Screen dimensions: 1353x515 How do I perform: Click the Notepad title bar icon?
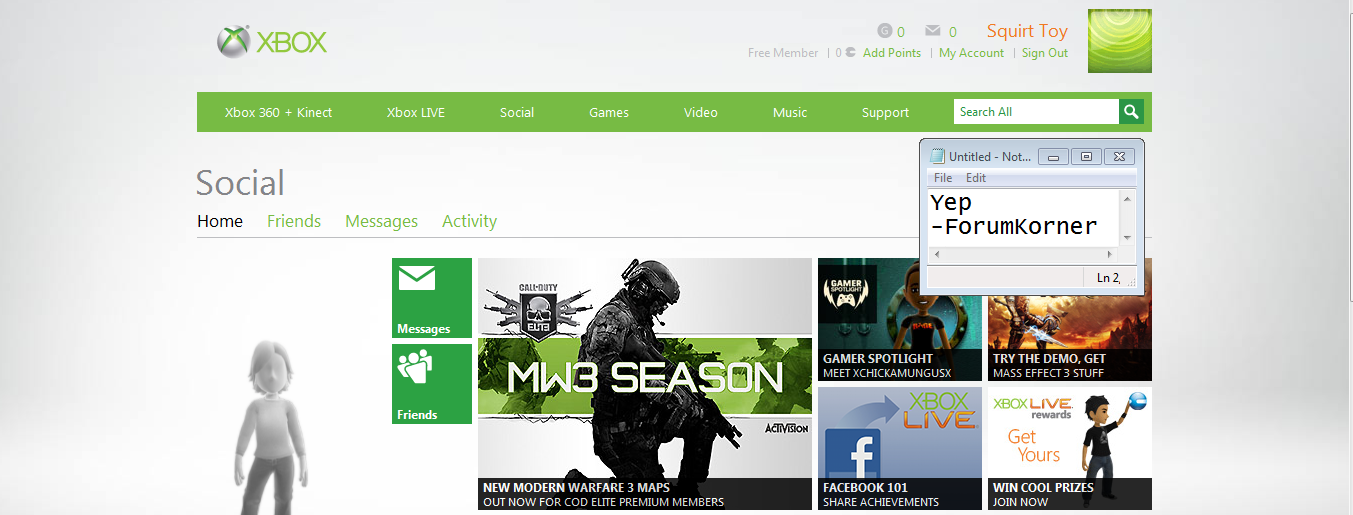pos(937,156)
